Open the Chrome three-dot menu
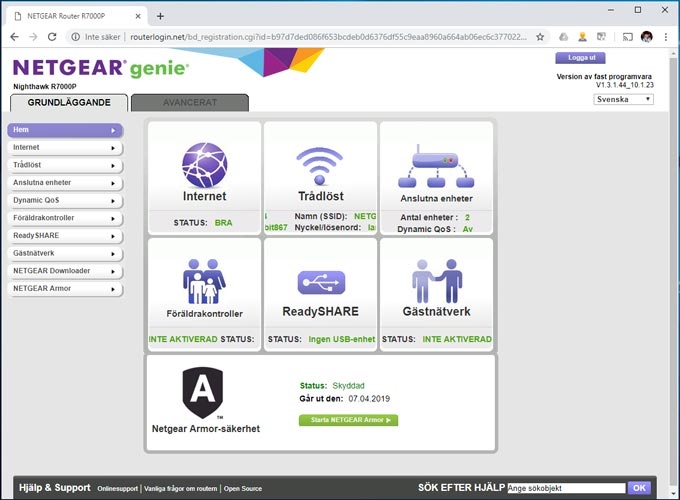Viewport: 680px width, 500px height. 666,37
